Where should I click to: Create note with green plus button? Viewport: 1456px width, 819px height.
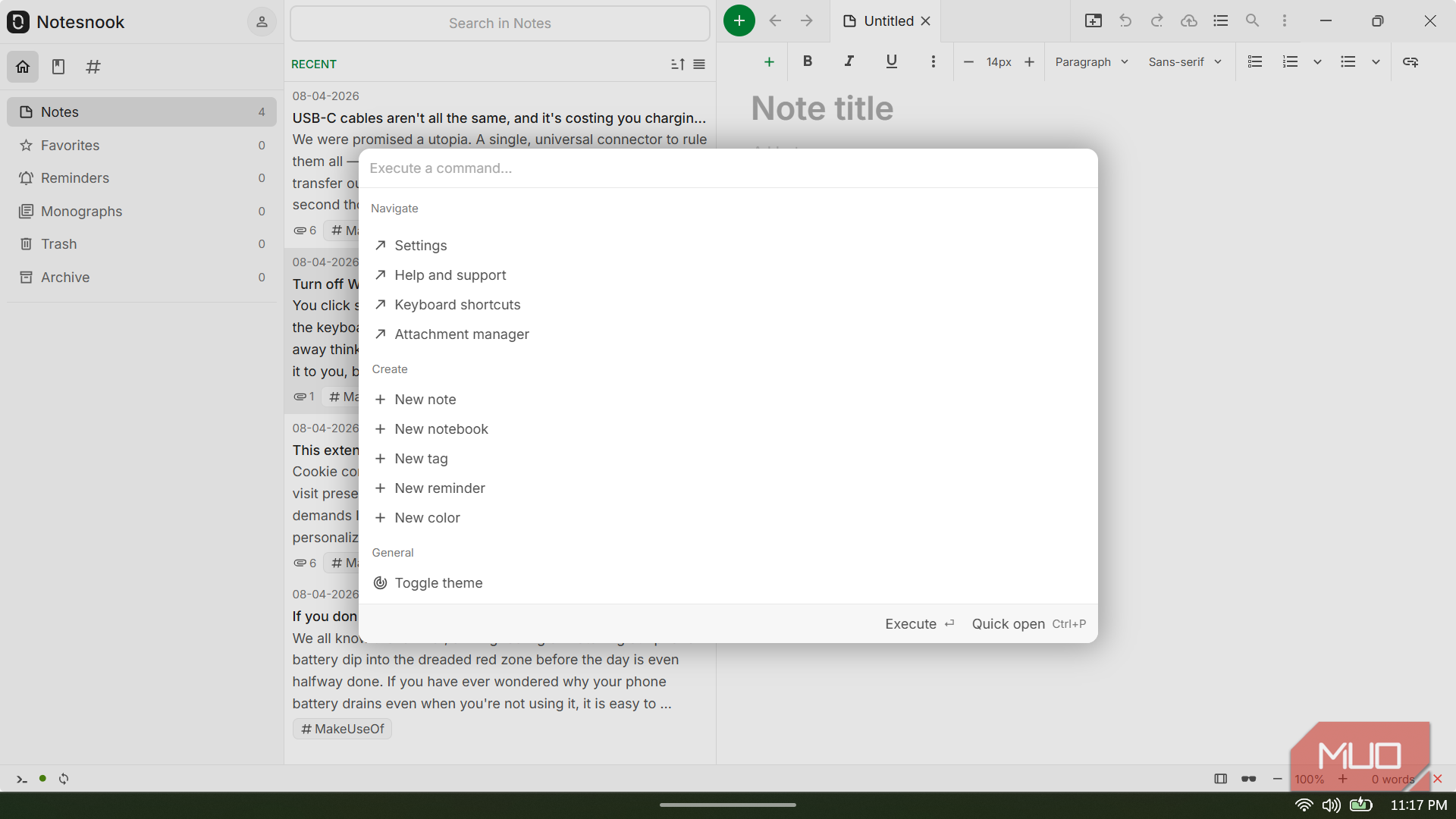coord(739,20)
